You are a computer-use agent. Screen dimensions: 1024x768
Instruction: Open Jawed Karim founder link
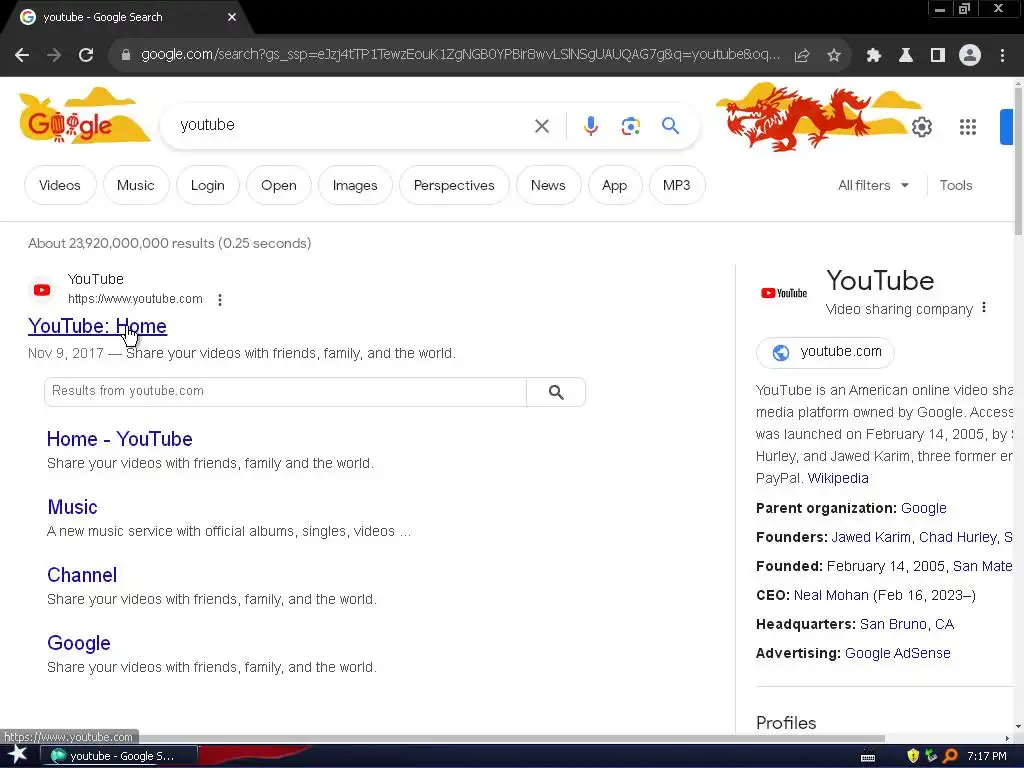[x=871, y=537]
